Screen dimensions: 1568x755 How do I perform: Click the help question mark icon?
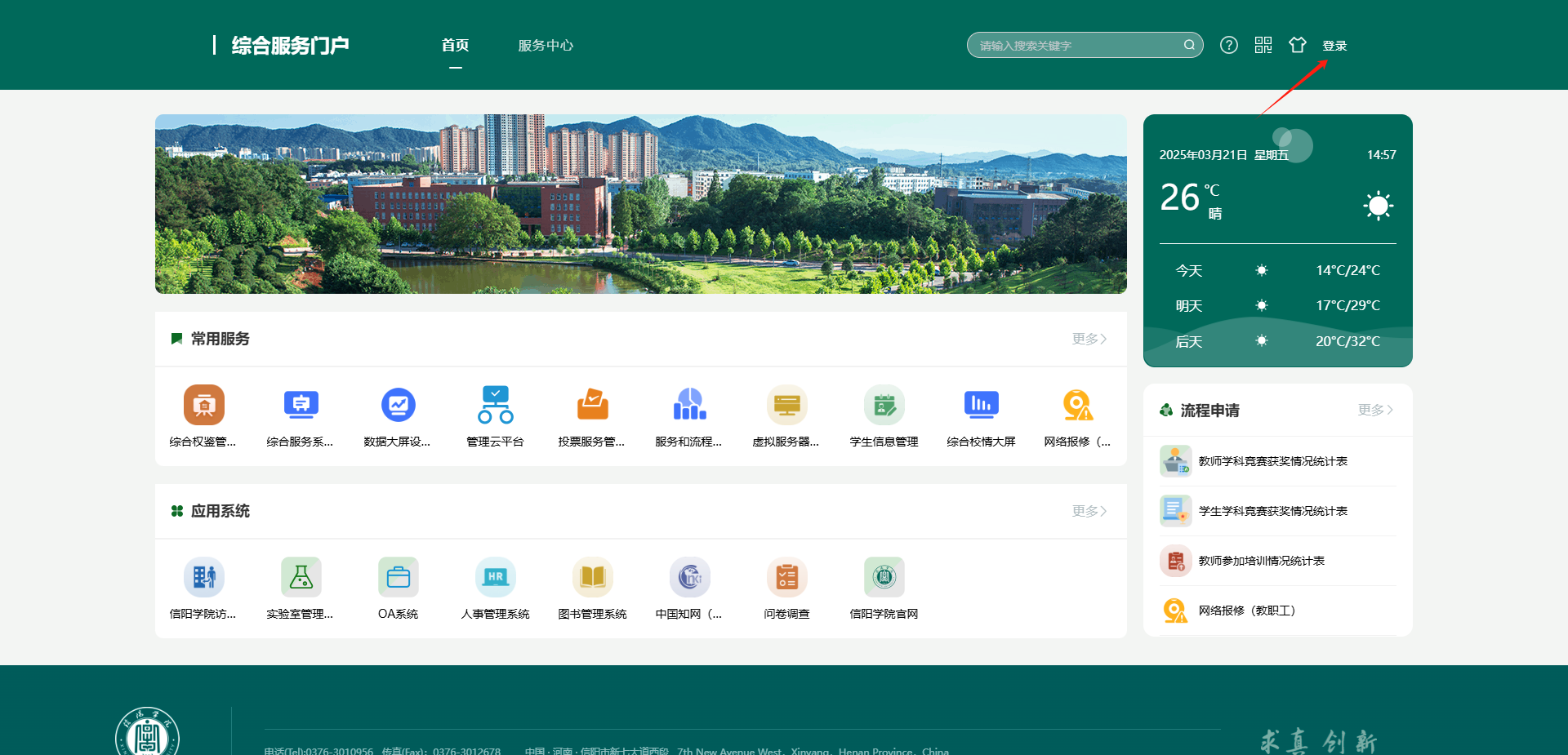[1228, 45]
